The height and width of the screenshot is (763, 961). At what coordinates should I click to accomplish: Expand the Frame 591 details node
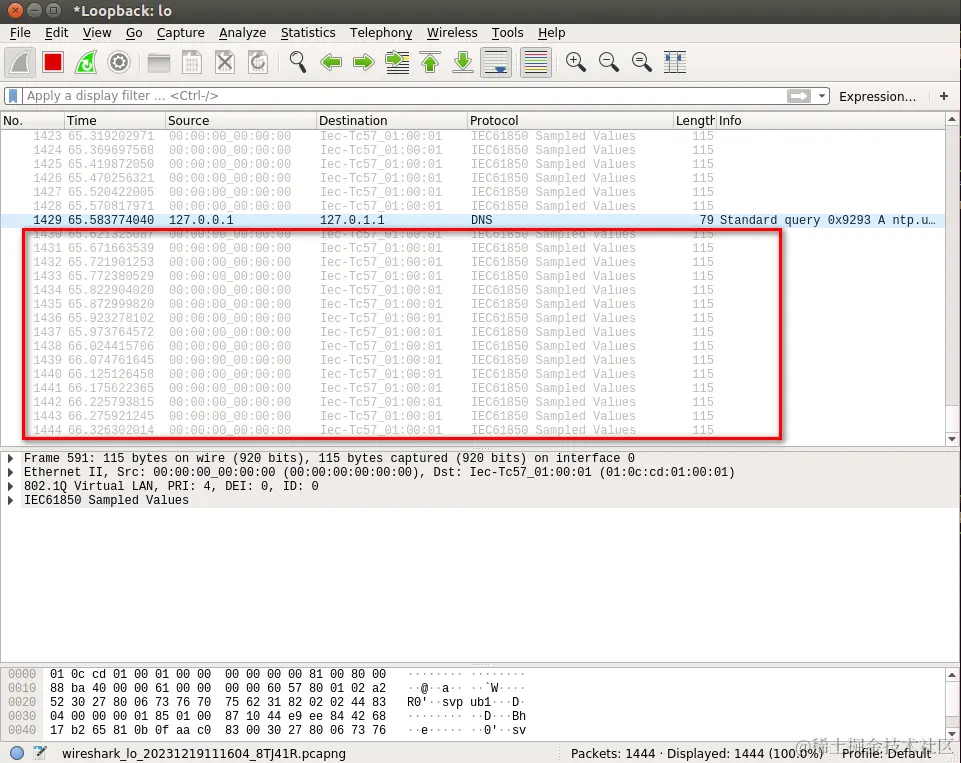point(10,458)
